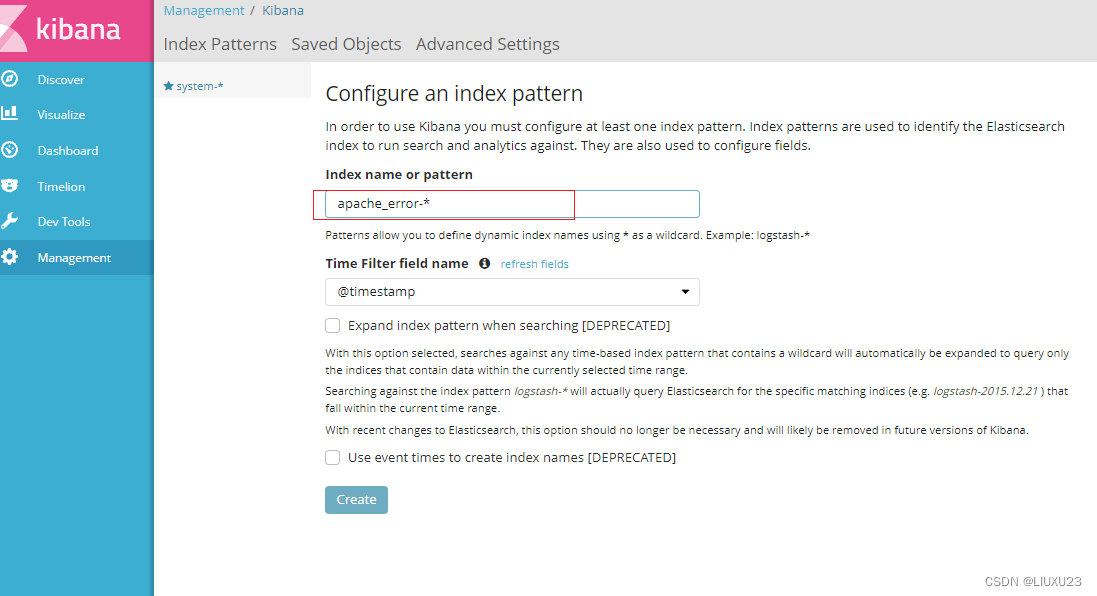The image size is (1097, 596).
Task: Check Use event times to create index names
Action: click(x=332, y=457)
